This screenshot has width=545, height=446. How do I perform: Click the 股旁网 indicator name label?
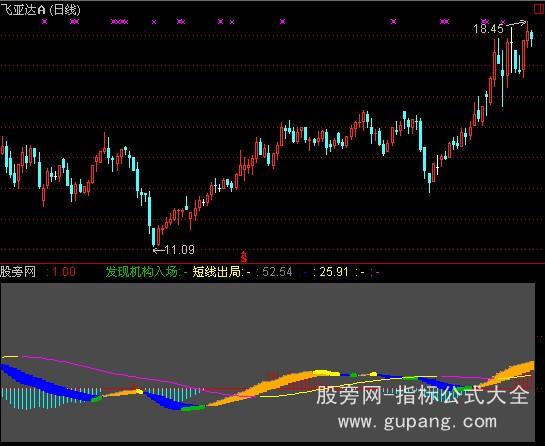click(x=18, y=271)
